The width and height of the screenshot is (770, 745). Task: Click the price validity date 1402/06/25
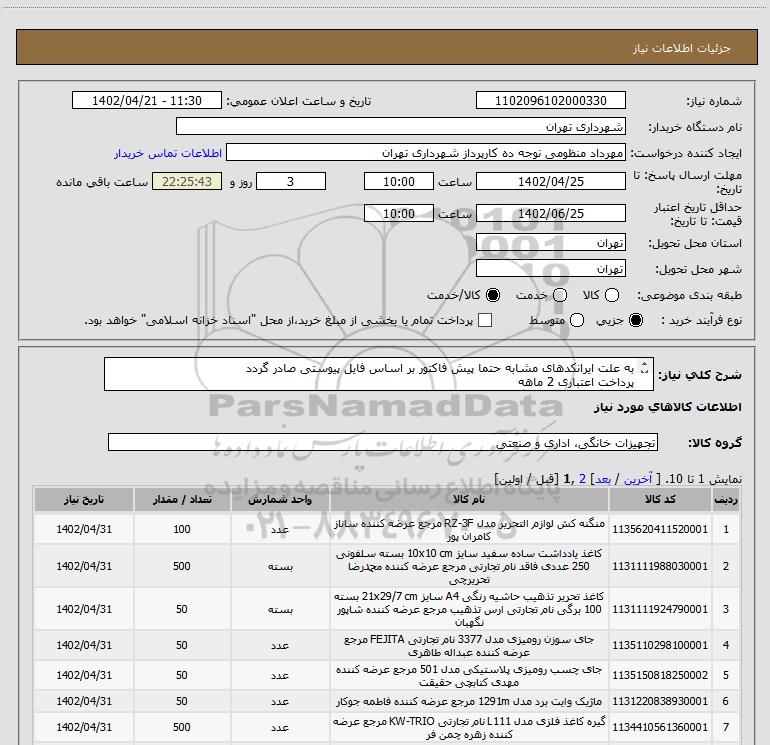coord(550,214)
